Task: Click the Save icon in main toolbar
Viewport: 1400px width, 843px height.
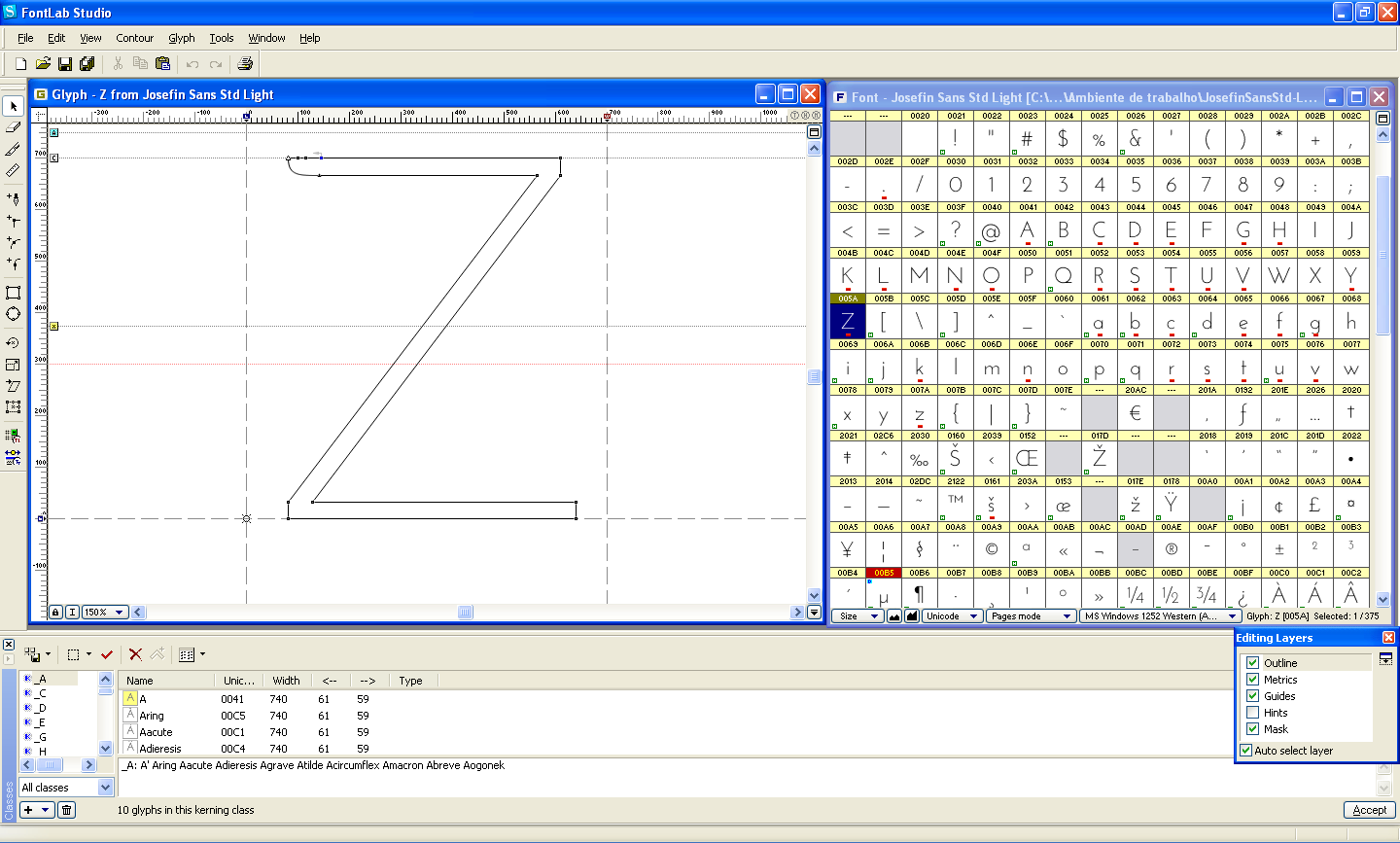Action: tap(65, 64)
